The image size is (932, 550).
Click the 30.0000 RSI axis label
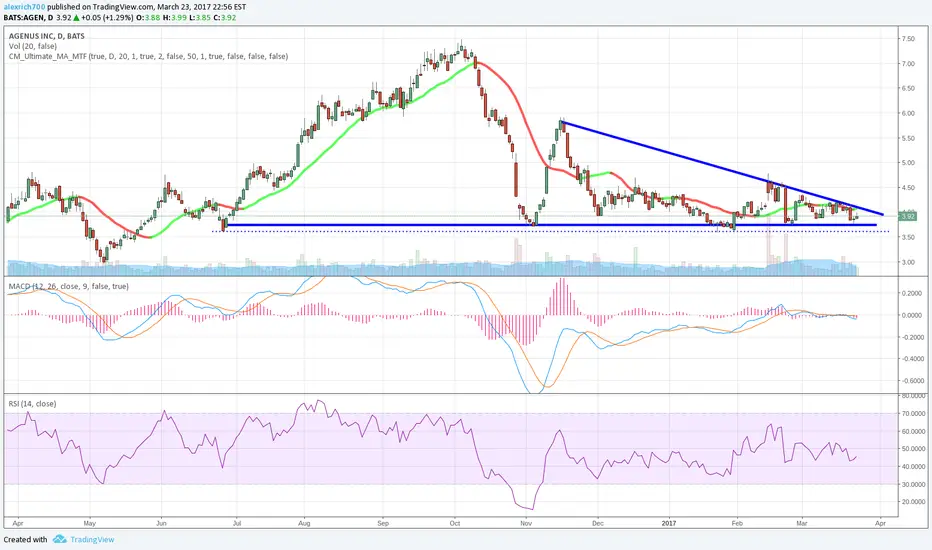click(x=913, y=484)
